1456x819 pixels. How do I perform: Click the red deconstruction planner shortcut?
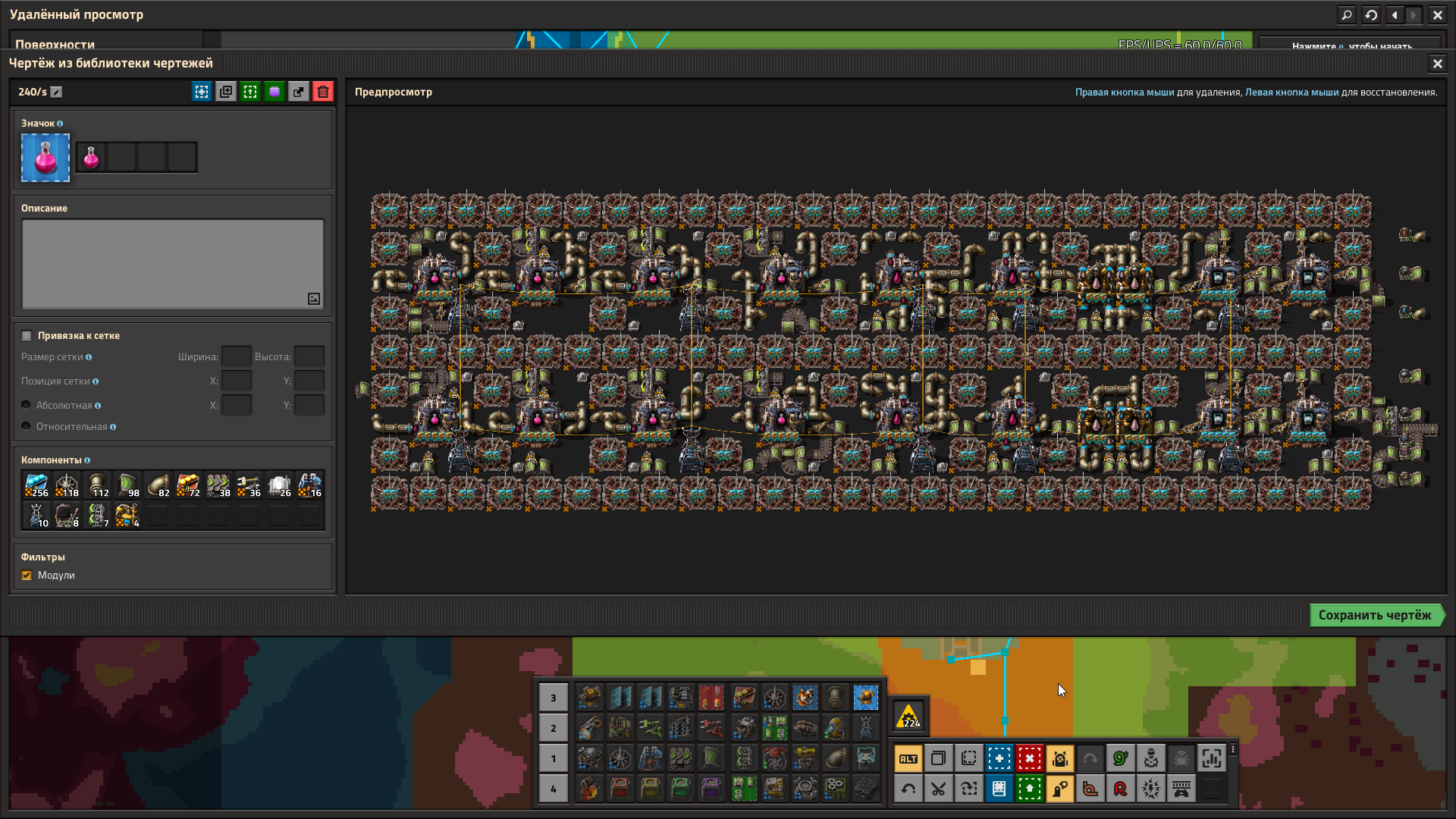[1029, 758]
